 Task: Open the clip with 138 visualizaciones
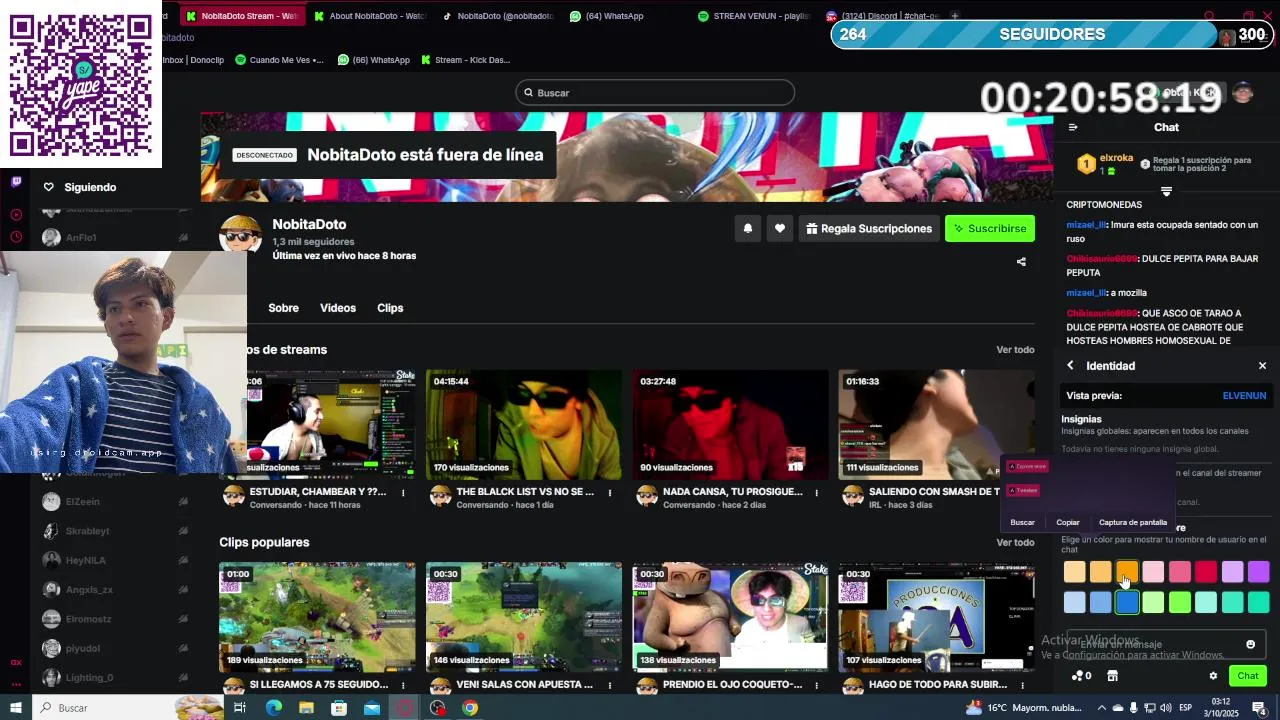[x=730, y=617]
